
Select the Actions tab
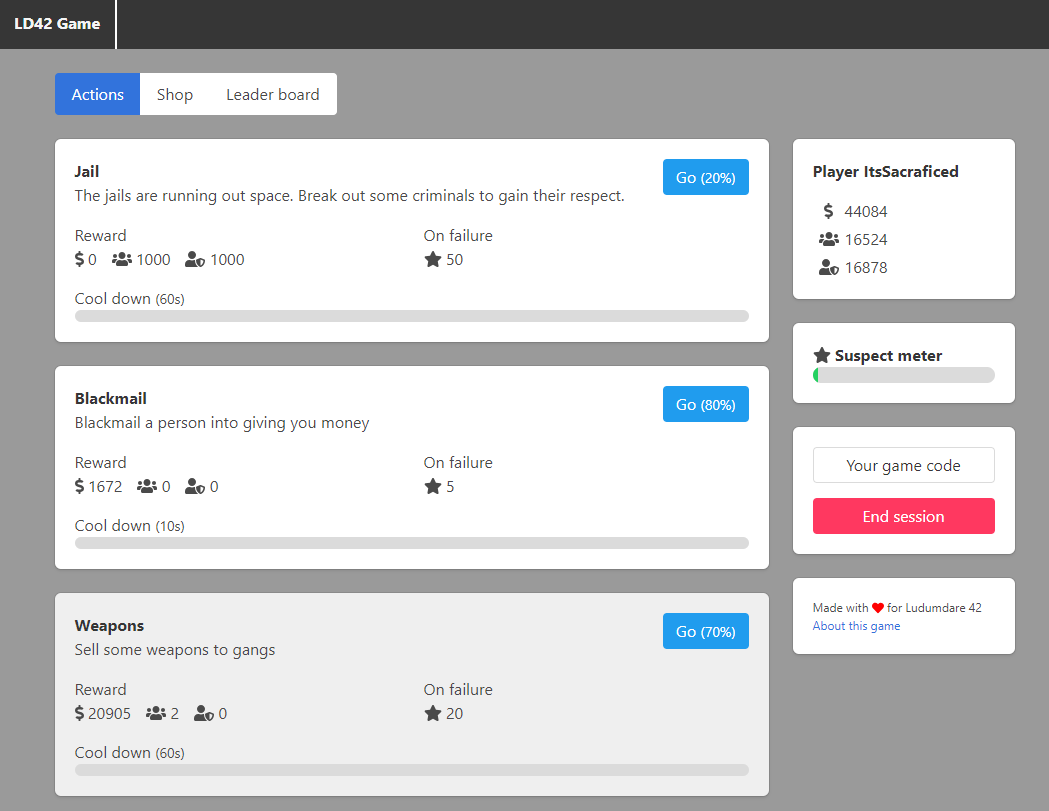98,94
